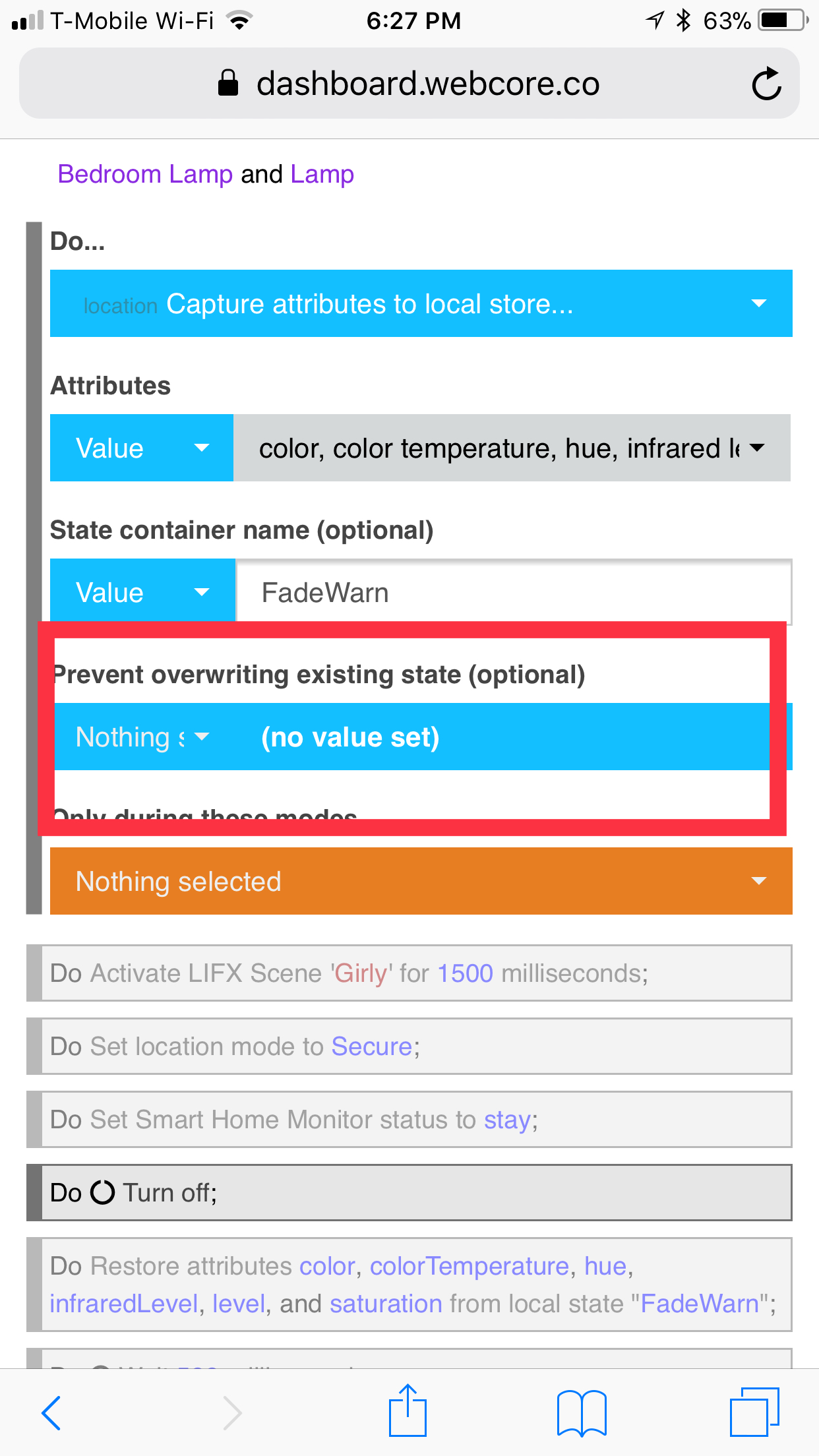
Task: Select the Set location mode to Secure statement
Action: click(409, 1046)
